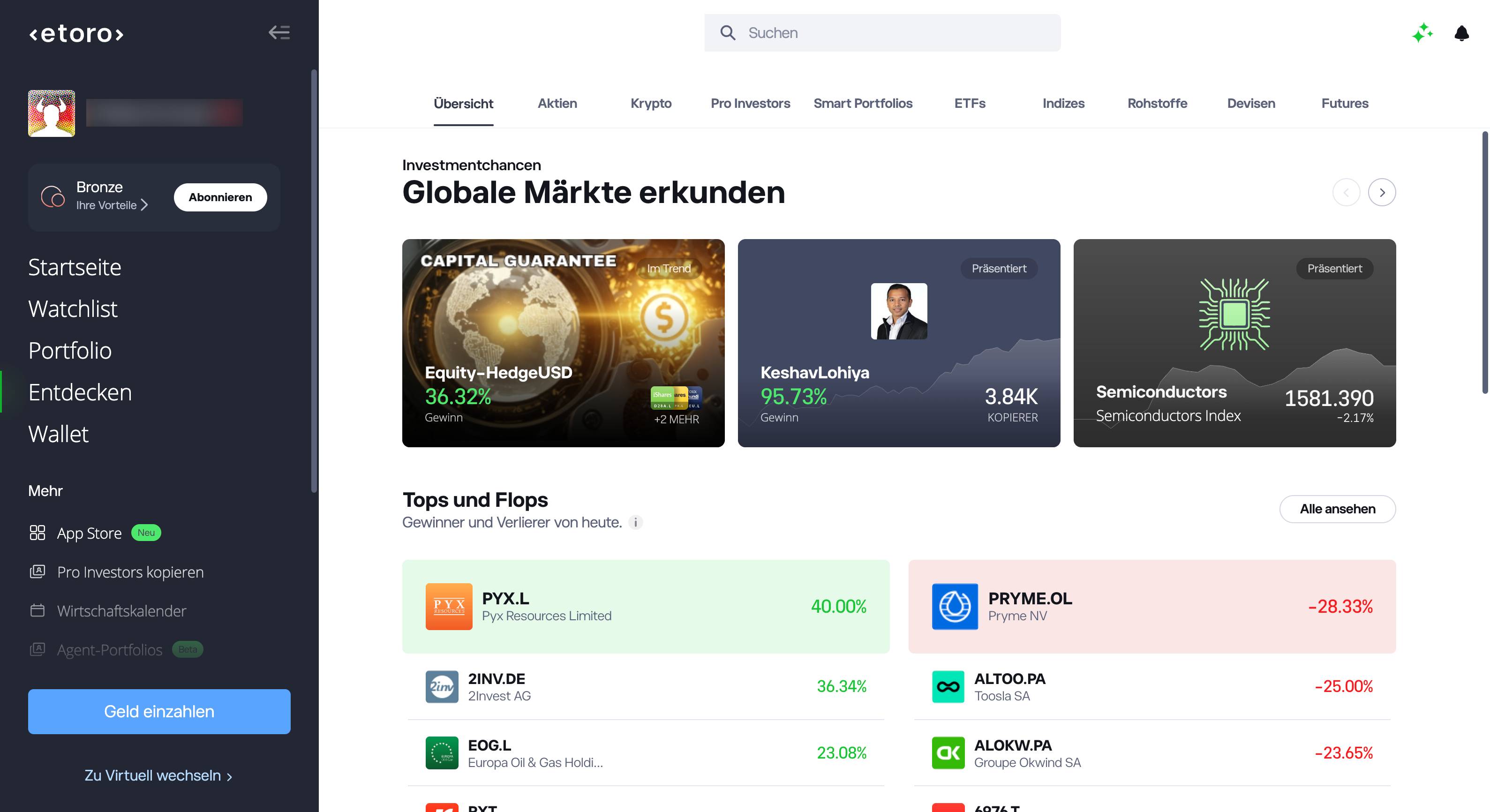The image size is (1490, 812).
Task: Click the Geld einzahlen button
Action: pos(159,711)
